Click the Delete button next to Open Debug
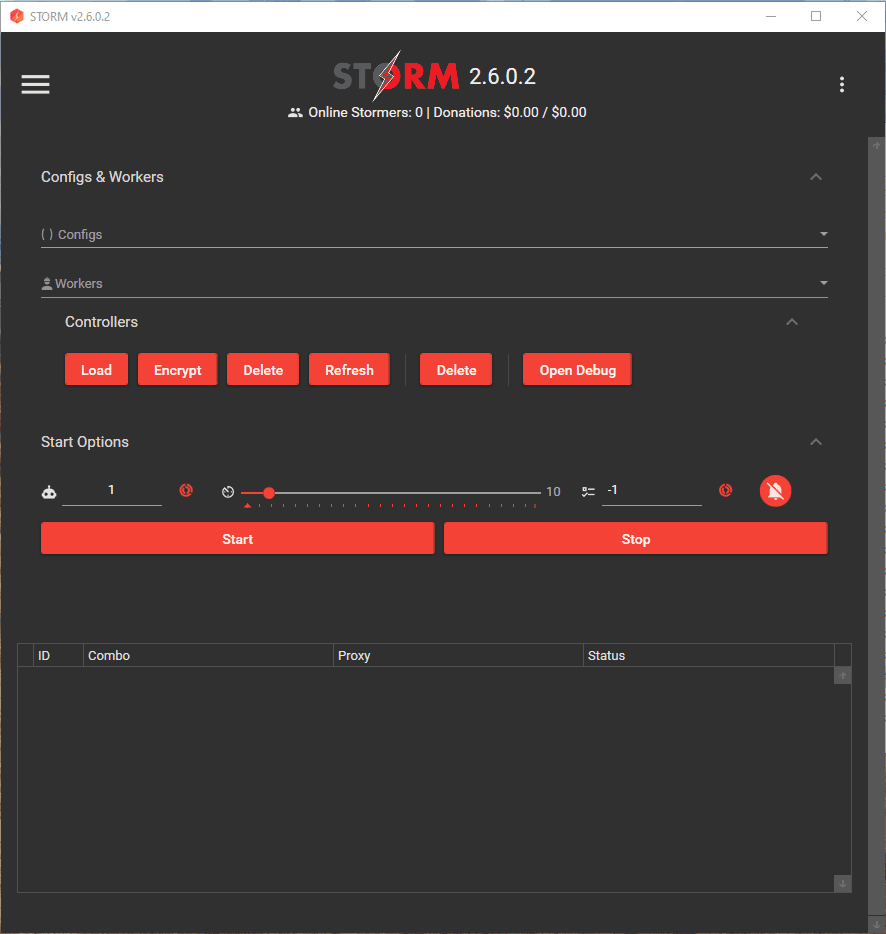The image size is (886, 934). [x=456, y=369]
